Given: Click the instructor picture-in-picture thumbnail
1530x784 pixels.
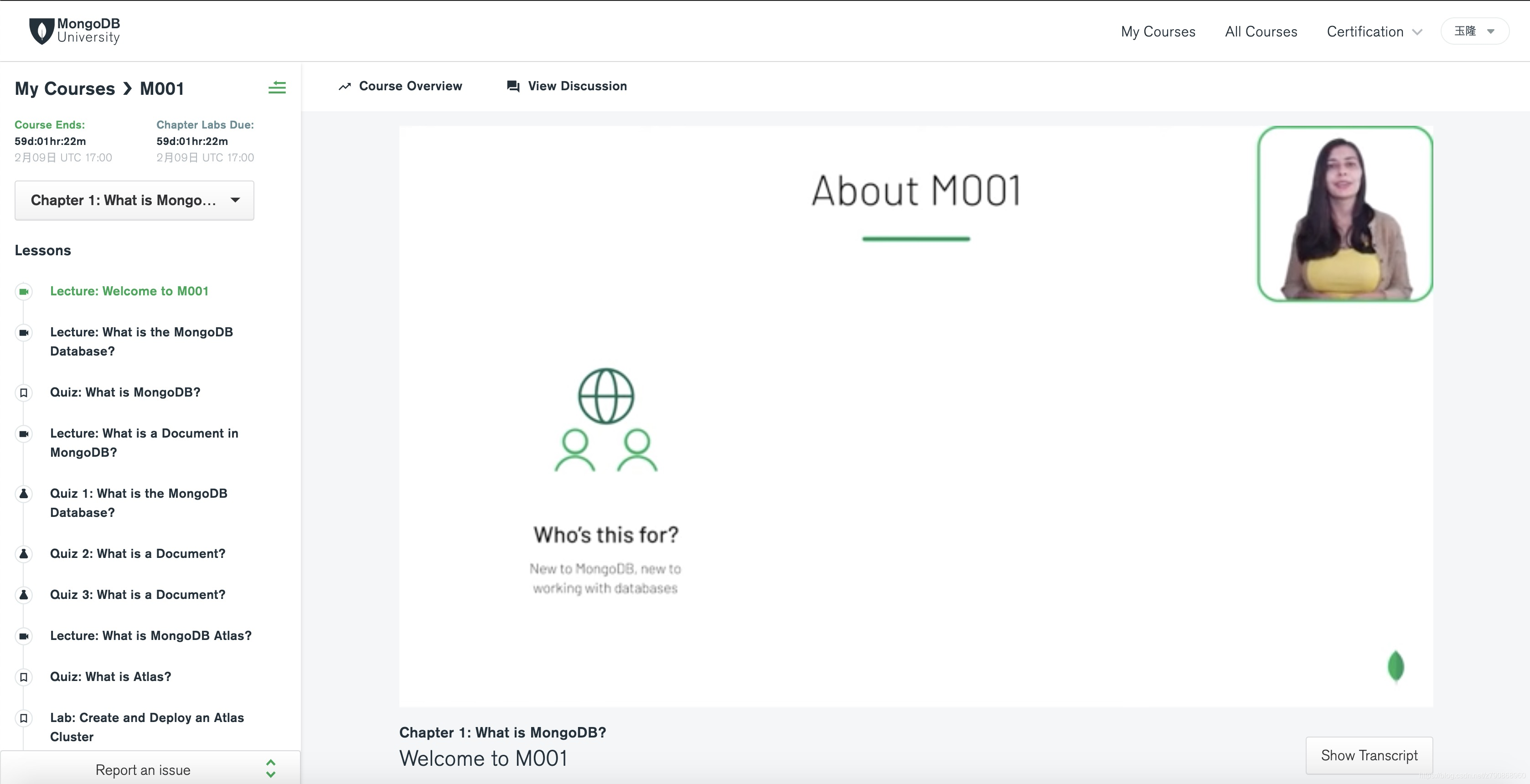Looking at the screenshot, I should 1345,214.
